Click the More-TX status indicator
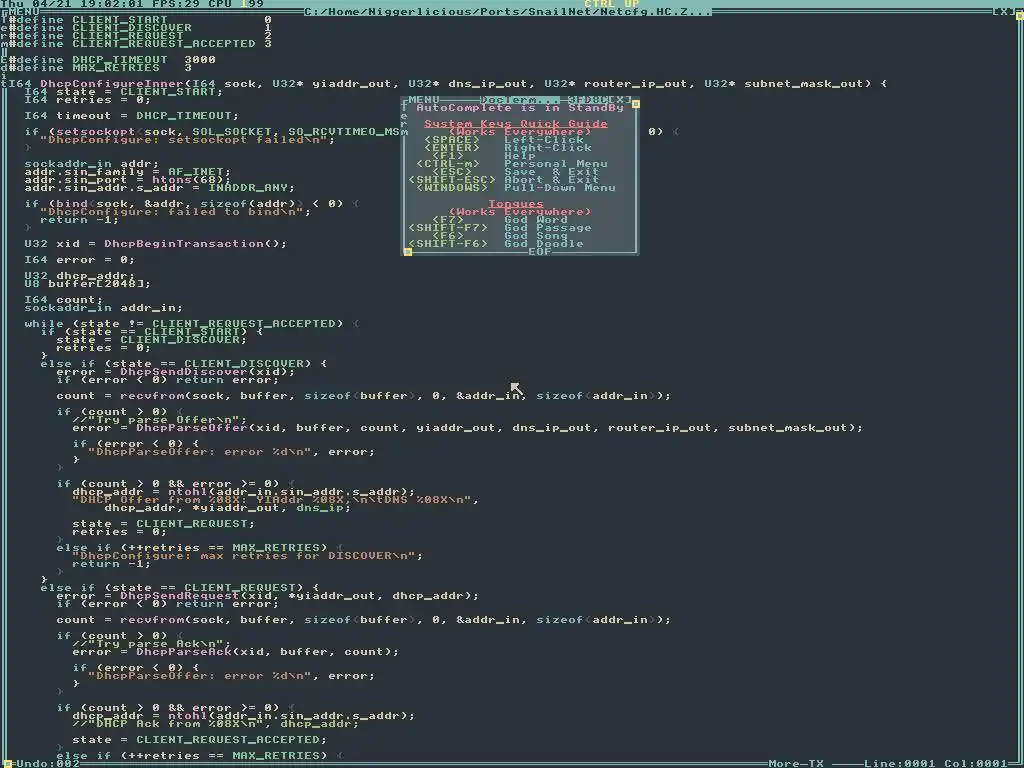The height and width of the screenshot is (768, 1024). [795, 763]
